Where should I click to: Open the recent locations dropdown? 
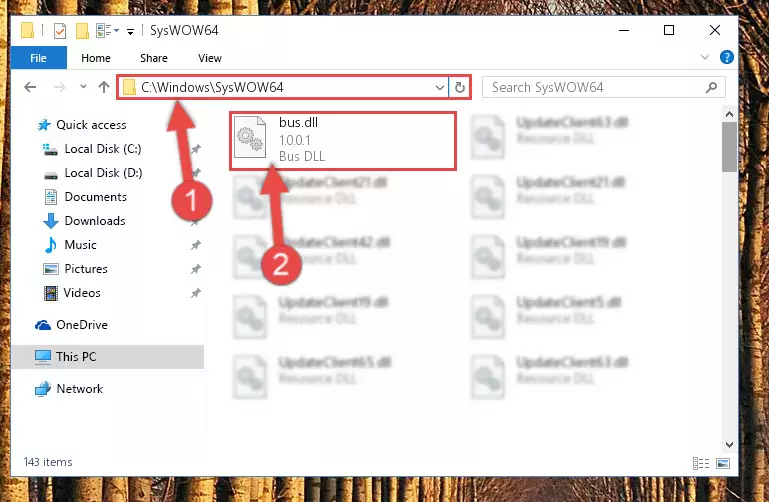[83, 87]
